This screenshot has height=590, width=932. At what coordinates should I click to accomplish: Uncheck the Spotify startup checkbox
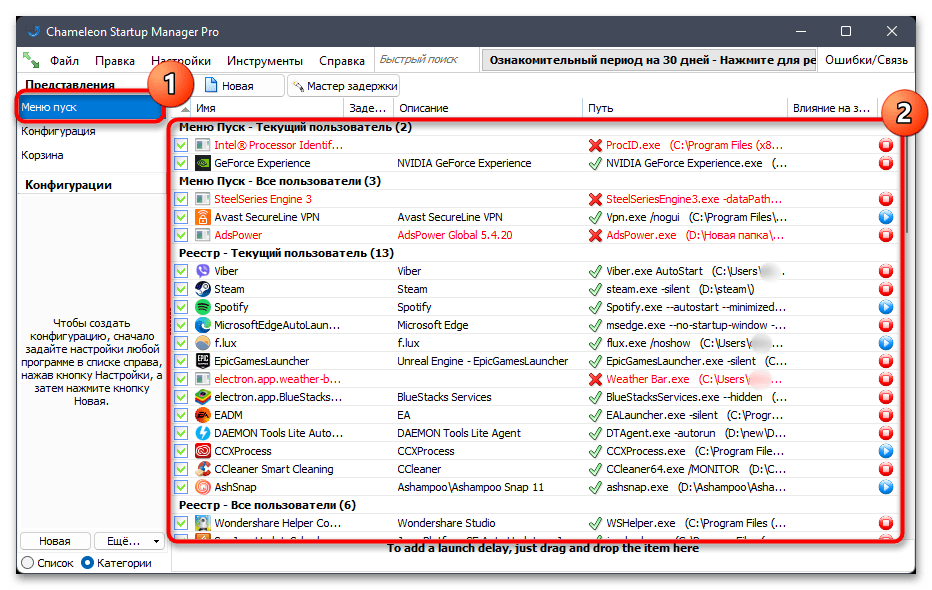click(x=181, y=307)
